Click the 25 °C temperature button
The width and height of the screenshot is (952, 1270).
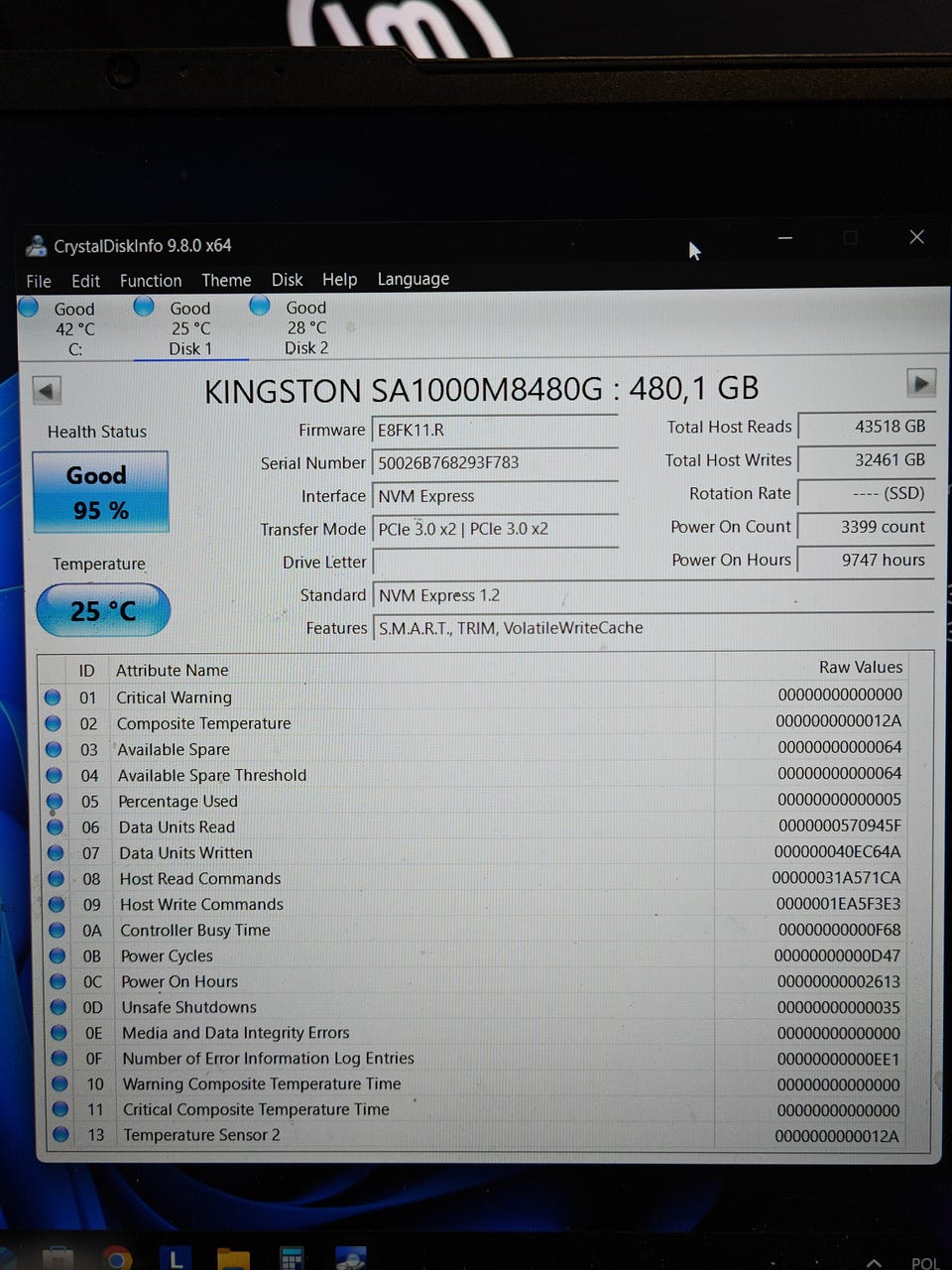click(103, 610)
